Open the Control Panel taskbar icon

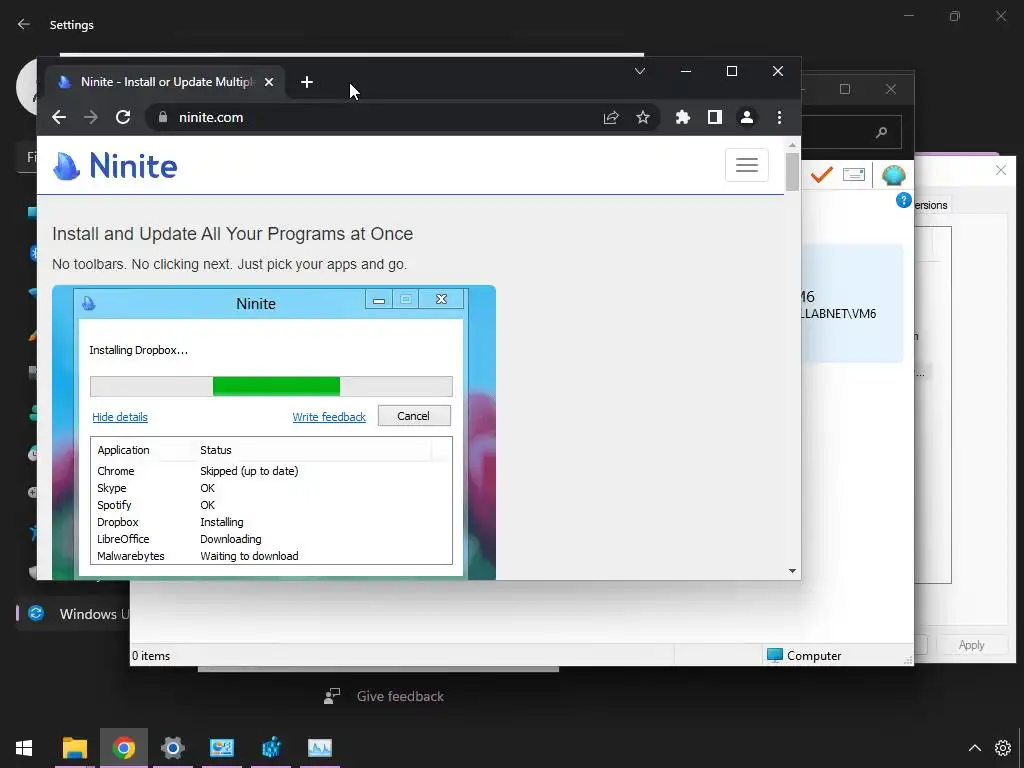click(222, 748)
